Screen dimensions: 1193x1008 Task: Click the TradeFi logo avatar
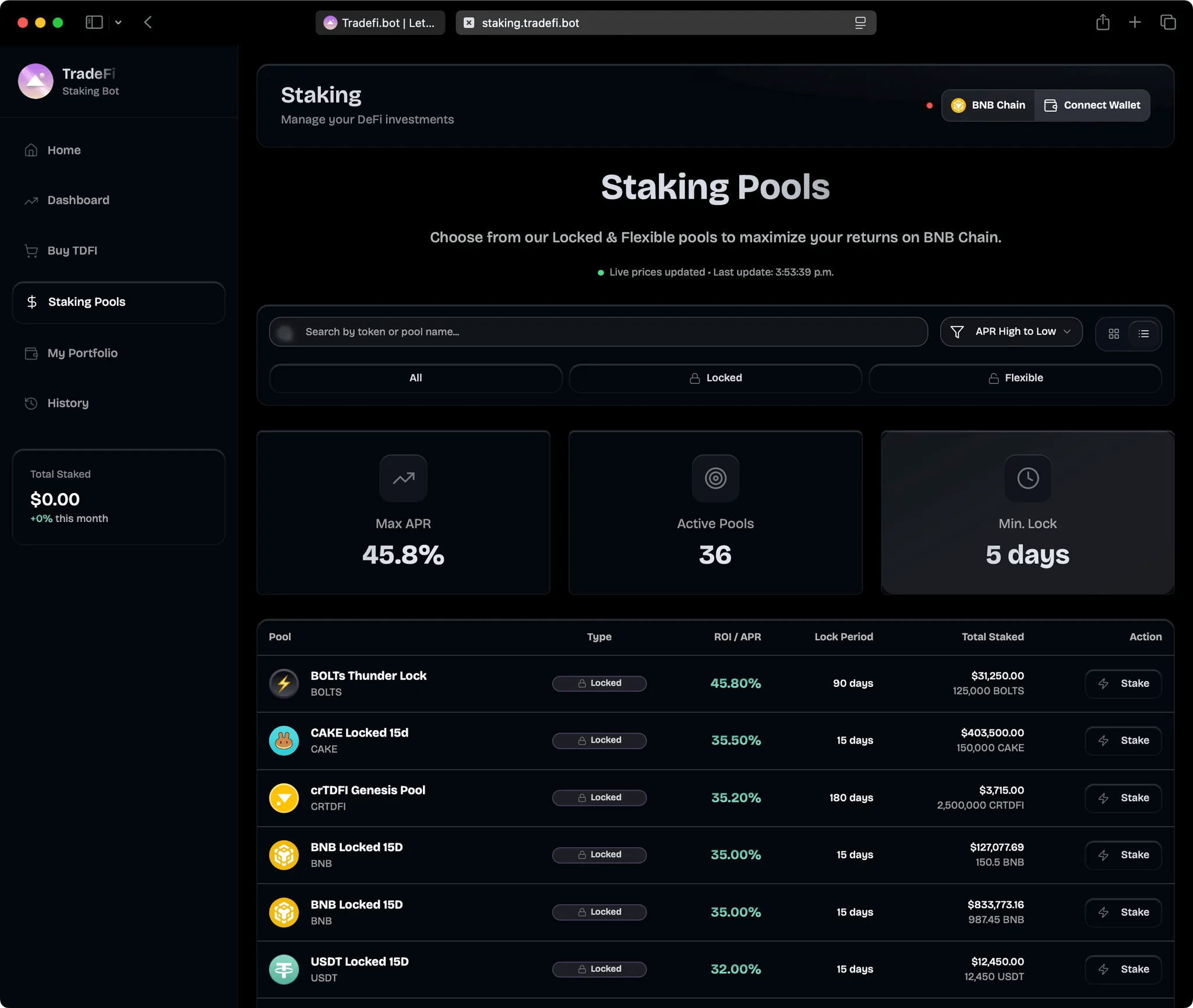click(x=36, y=82)
